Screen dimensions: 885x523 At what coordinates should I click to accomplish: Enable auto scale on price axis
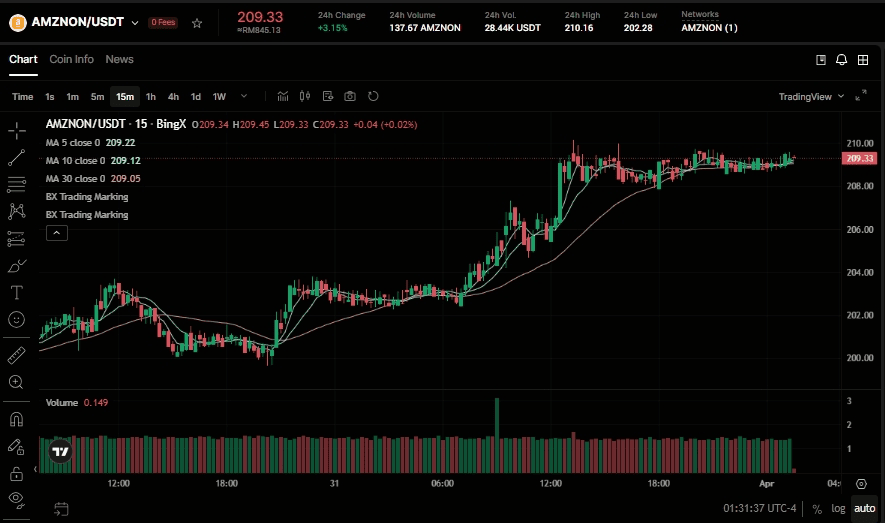pyautogui.click(x=864, y=508)
